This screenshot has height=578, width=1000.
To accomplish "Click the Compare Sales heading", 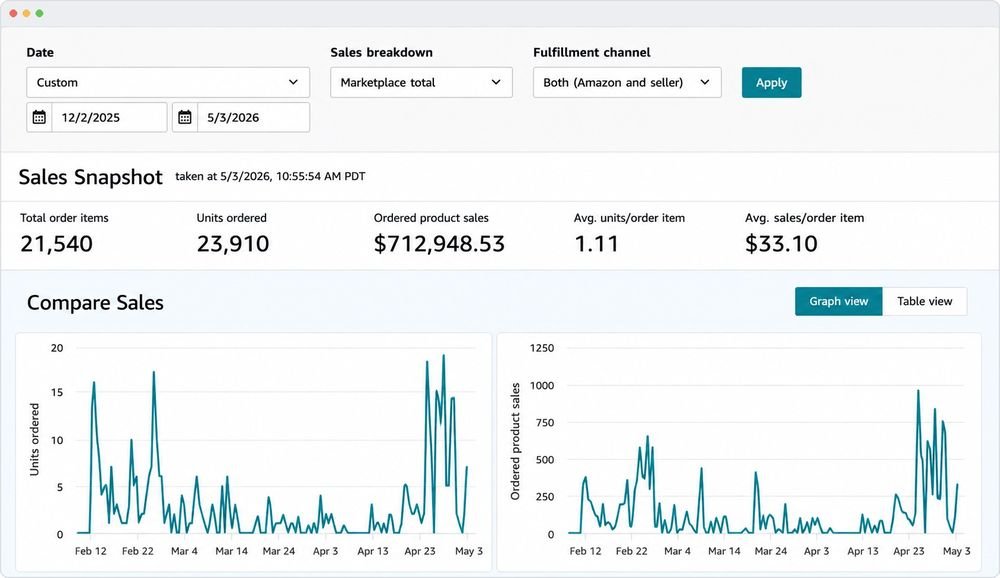I will pyautogui.click(x=95, y=302).
